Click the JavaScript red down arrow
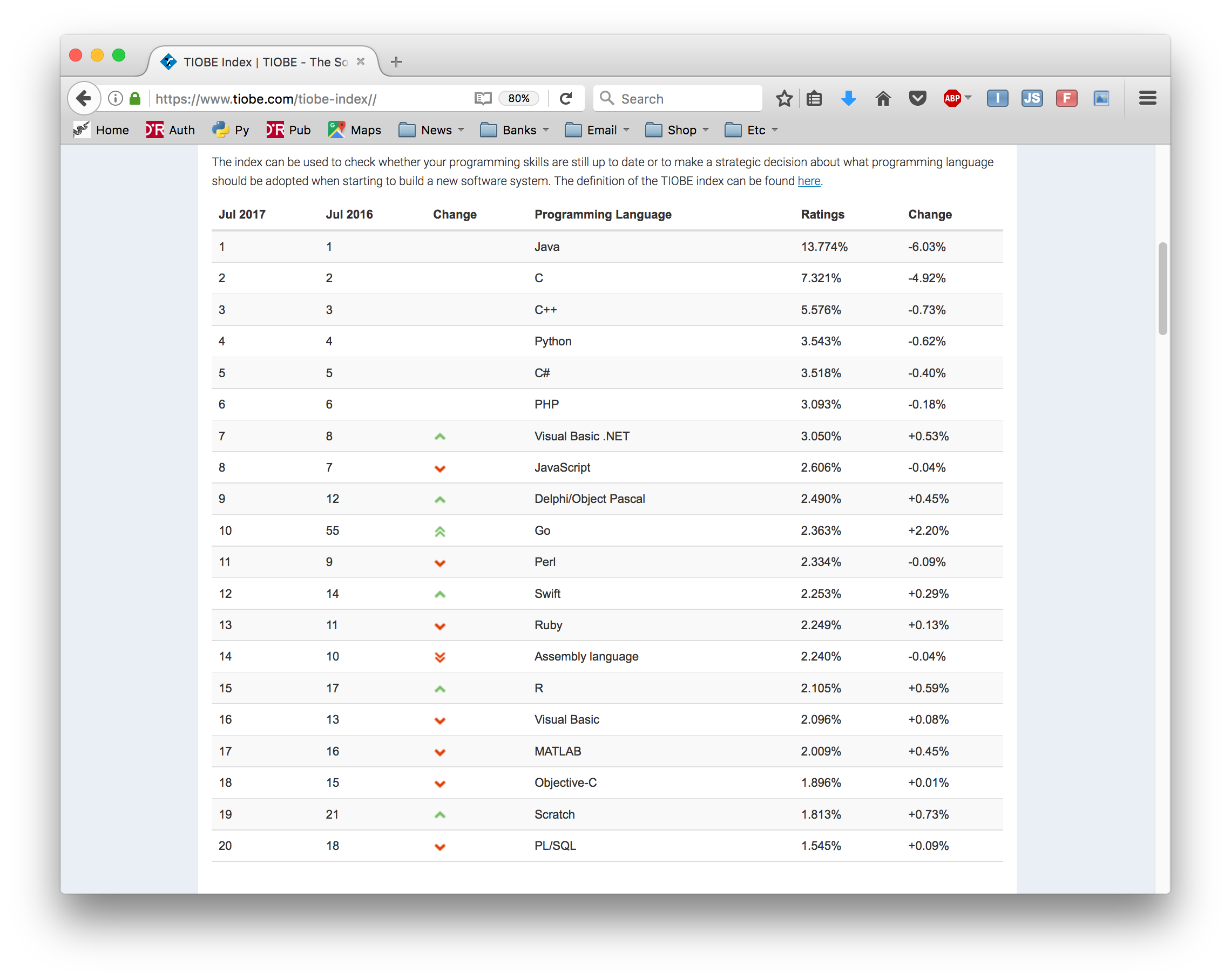Screen dimensions: 1231x980 [439, 468]
